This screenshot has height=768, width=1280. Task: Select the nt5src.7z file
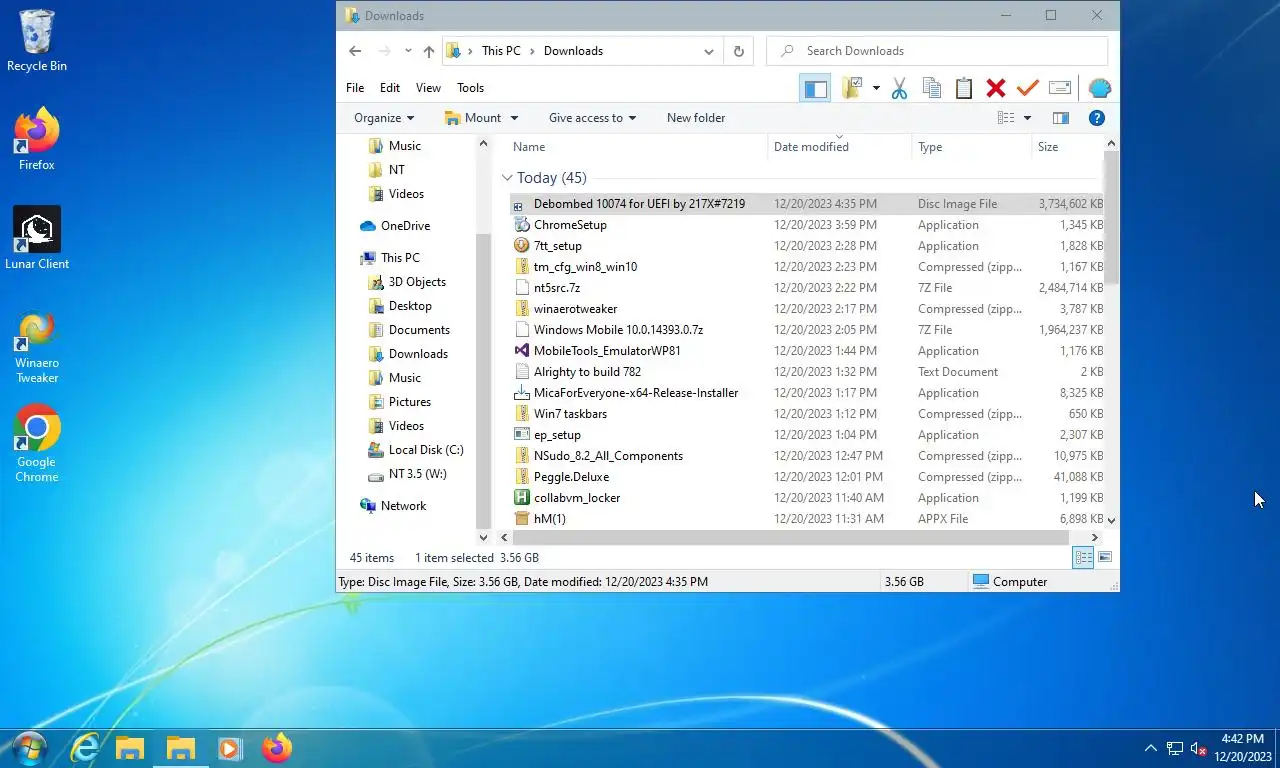coord(807,288)
